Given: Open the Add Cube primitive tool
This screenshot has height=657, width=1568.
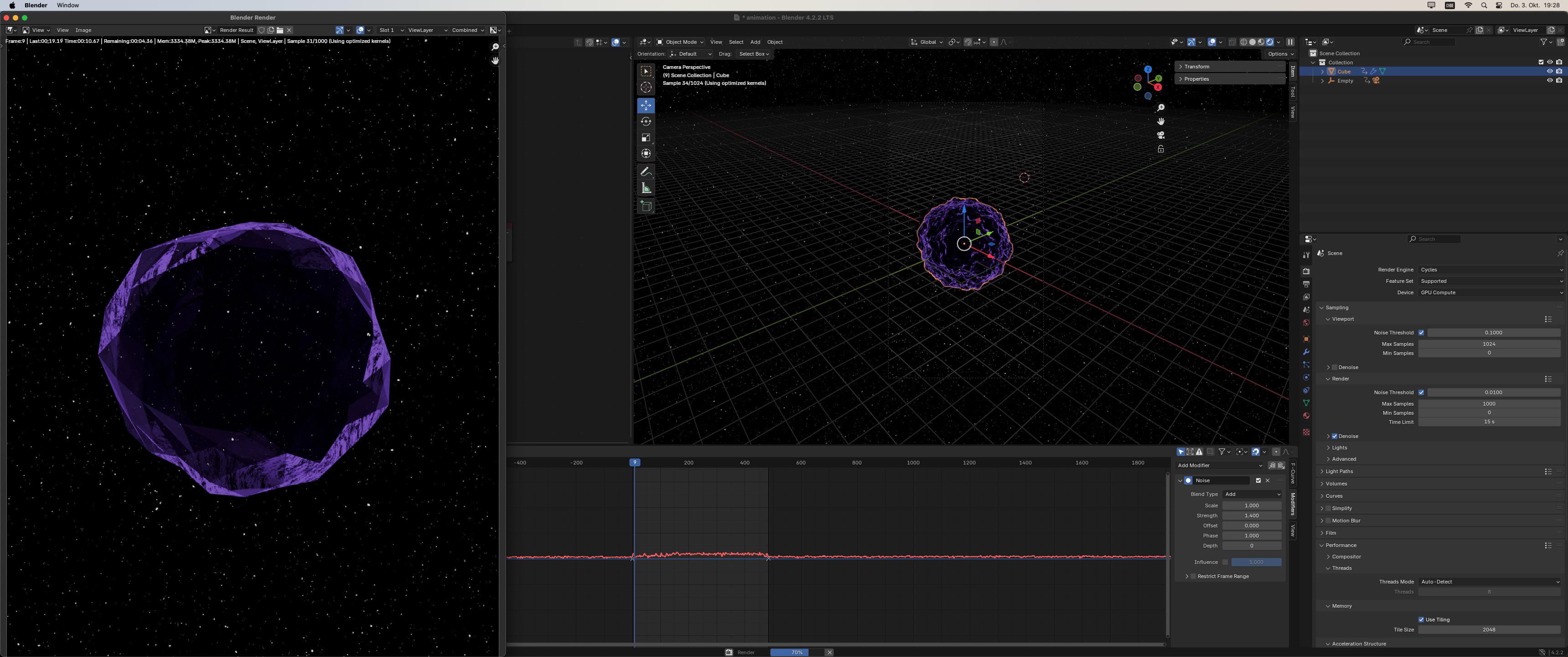Looking at the screenshot, I should coord(646,206).
